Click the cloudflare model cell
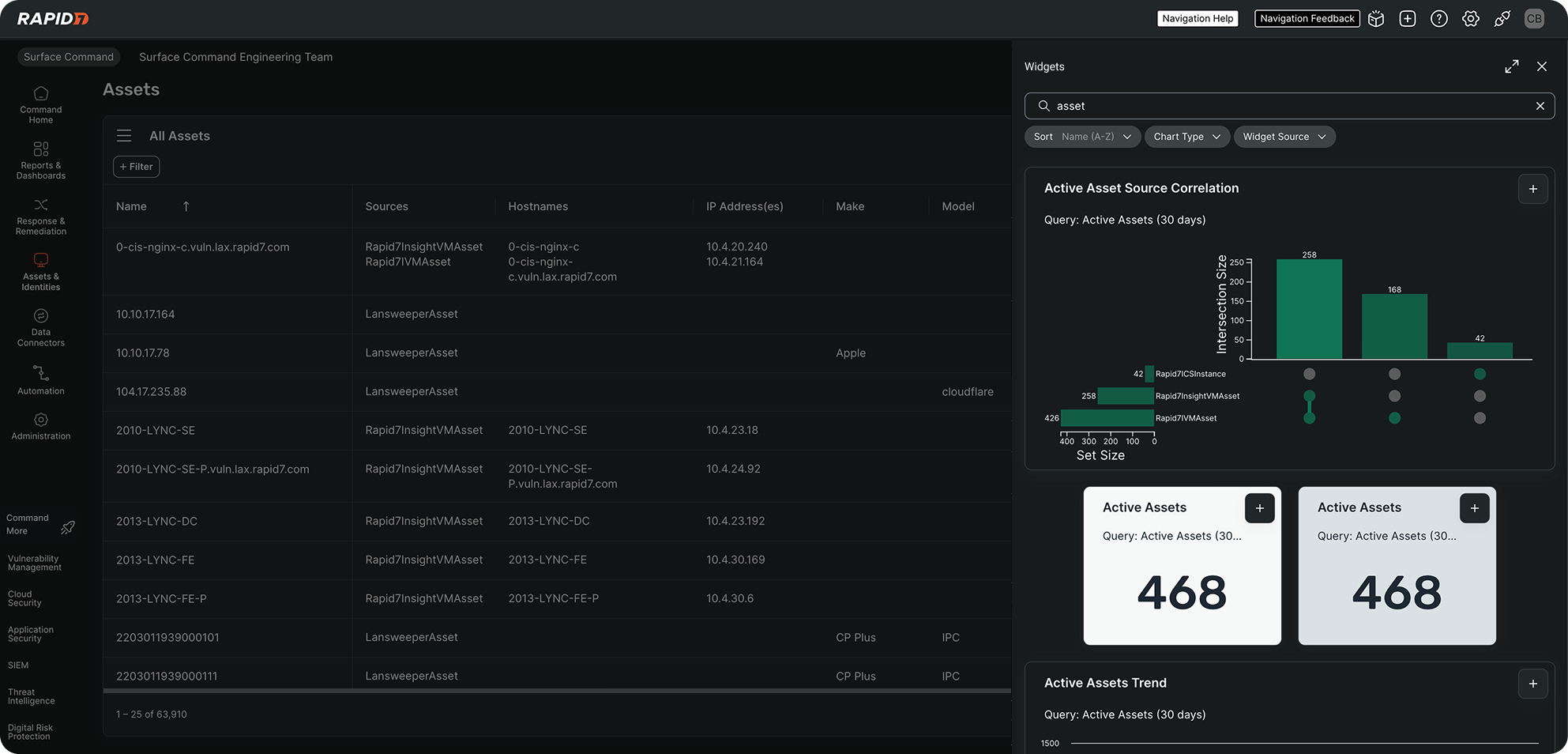Viewport: 1568px width, 754px height. point(968,392)
